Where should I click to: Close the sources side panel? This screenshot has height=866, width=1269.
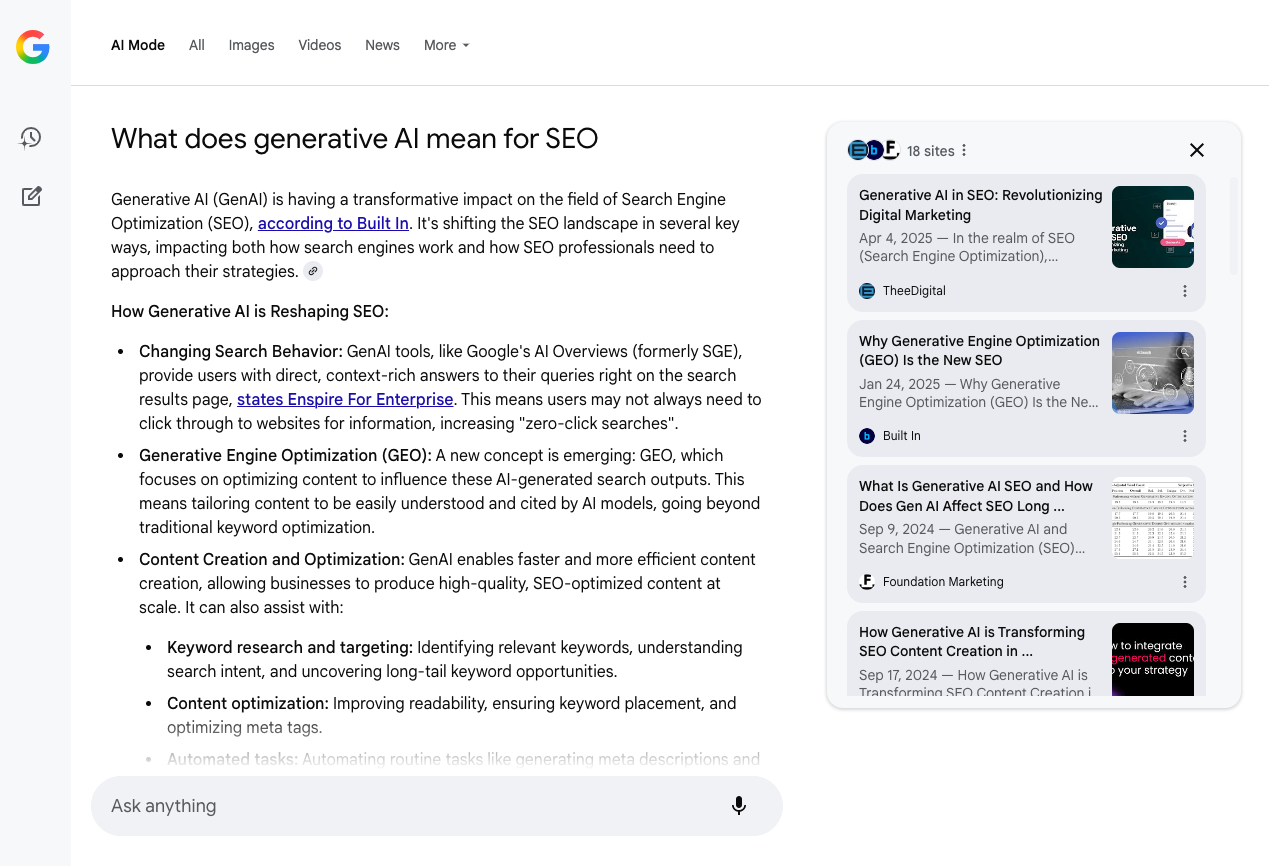pyautogui.click(x=1197, y=150)
